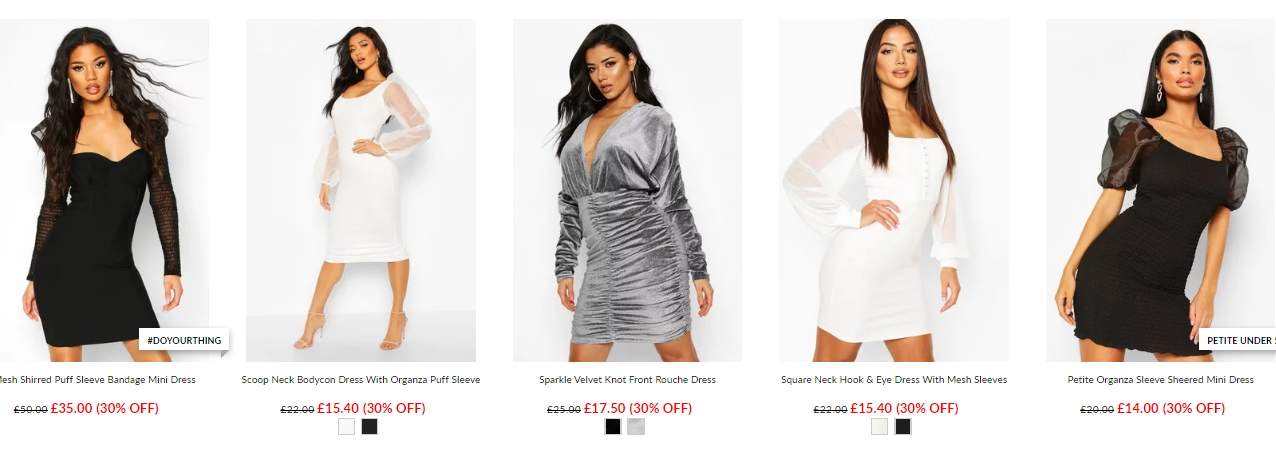Open the Petite Organza Sleeve dress photo
Image resolution: width=1276 pixels, height=457 pixels.
pyautogui.click(x=1161, y=190)
